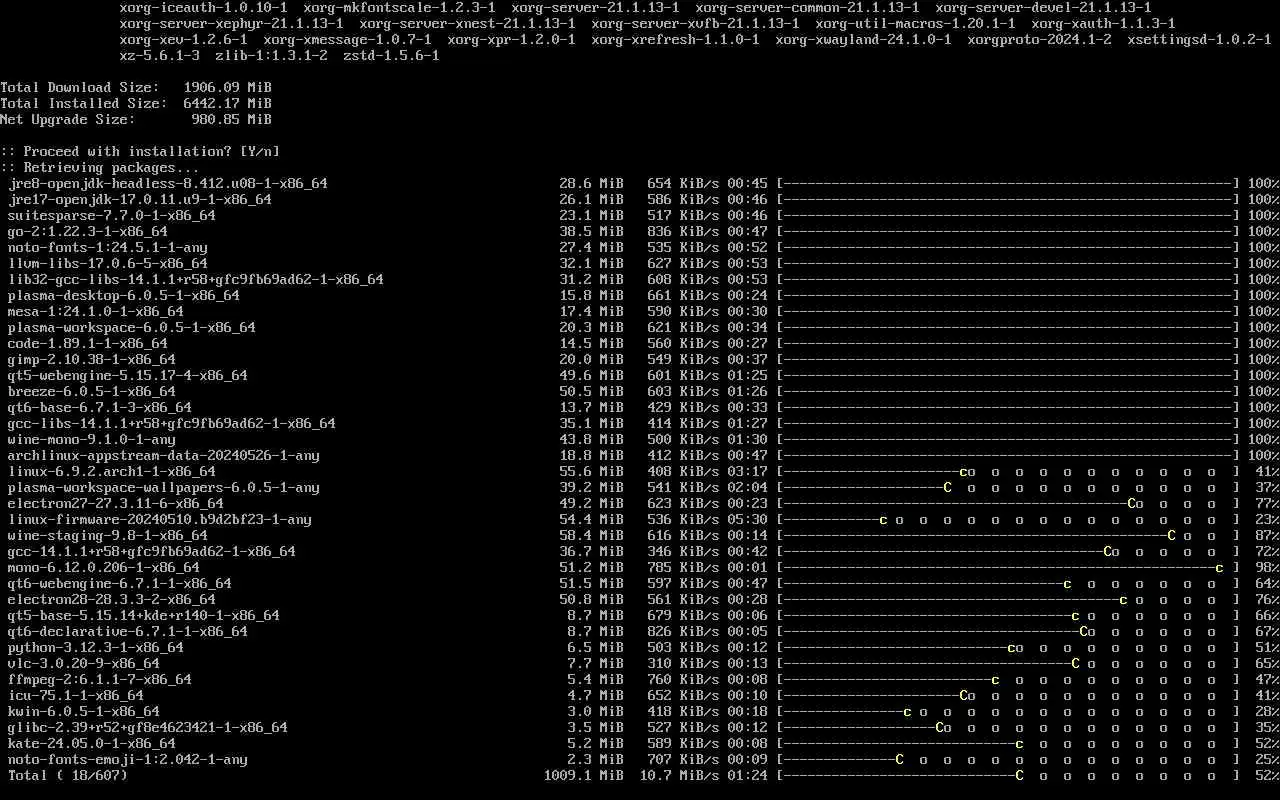1280x800 pixels.
Task: Select package "xorg-server-xephyr-21.1.13-1"
Action: pyautogui.click(x=232, y=23)
